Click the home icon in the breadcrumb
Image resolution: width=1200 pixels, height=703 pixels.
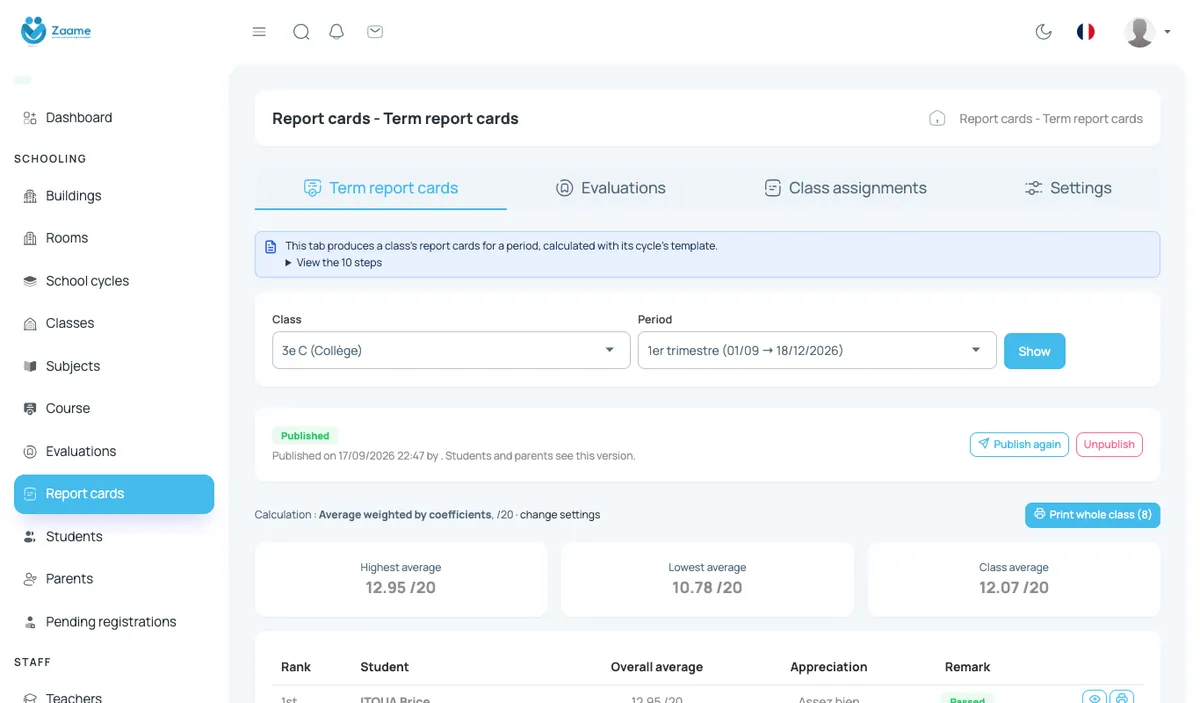[x=937, y=118]
